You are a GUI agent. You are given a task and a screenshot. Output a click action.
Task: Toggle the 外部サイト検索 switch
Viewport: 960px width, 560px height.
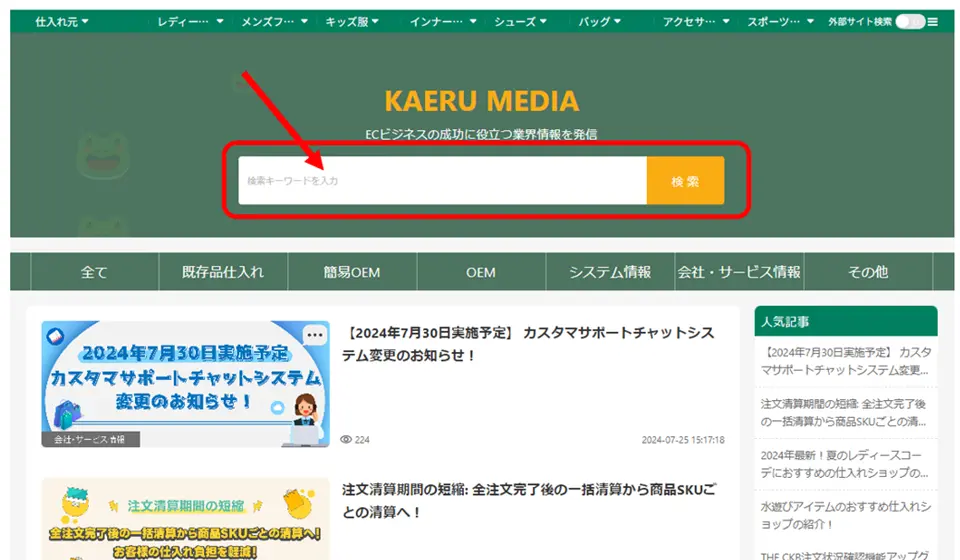(910, 22)
